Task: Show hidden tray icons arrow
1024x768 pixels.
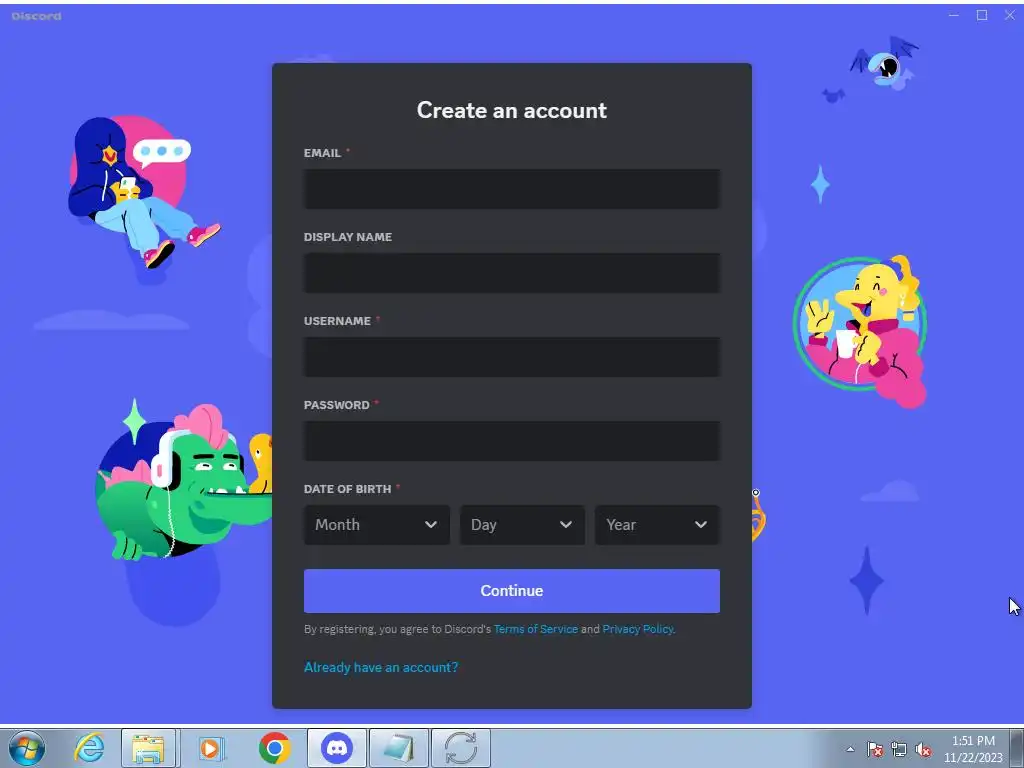Action: click(850, 749)
